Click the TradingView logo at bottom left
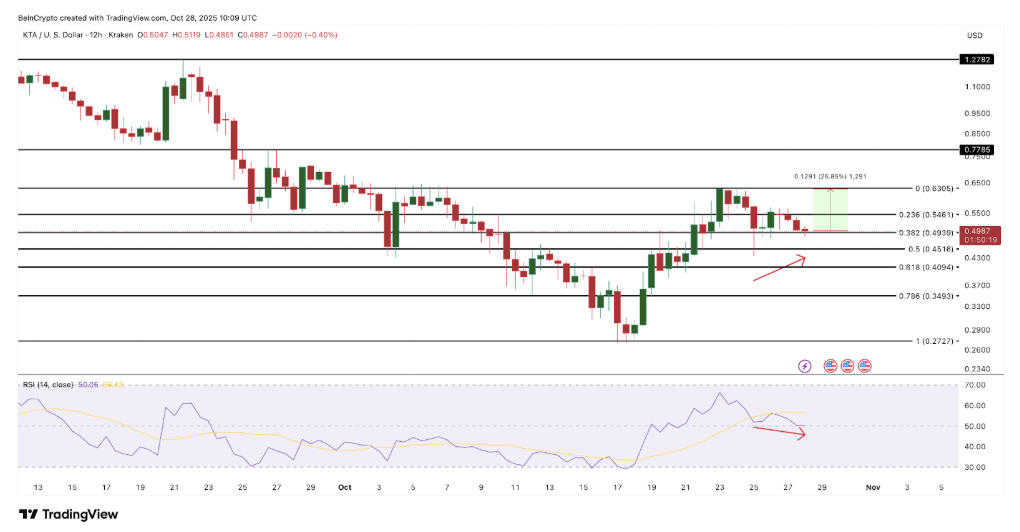 click(x=68, y=514)
